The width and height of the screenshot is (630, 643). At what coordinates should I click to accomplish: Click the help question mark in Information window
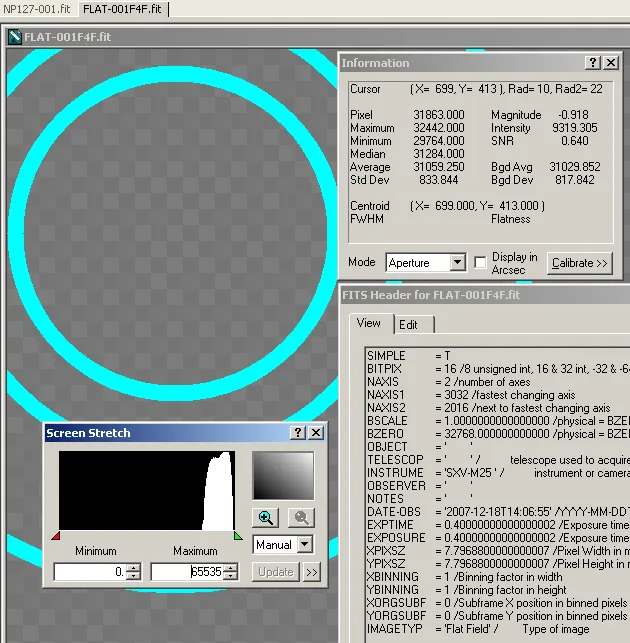(593, 63)
